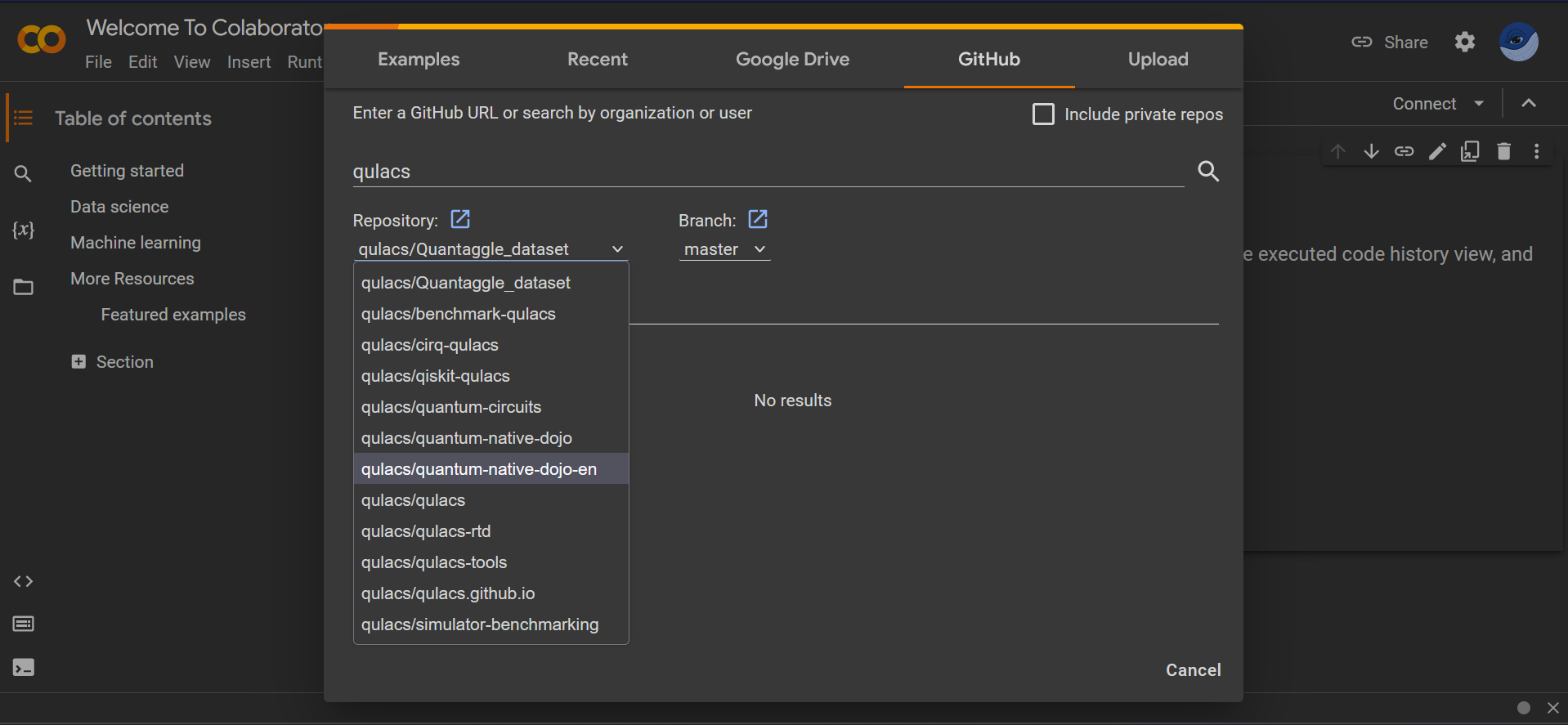Close the bottom status bar X
1568x725 pixels.
tap(1553, 708)
